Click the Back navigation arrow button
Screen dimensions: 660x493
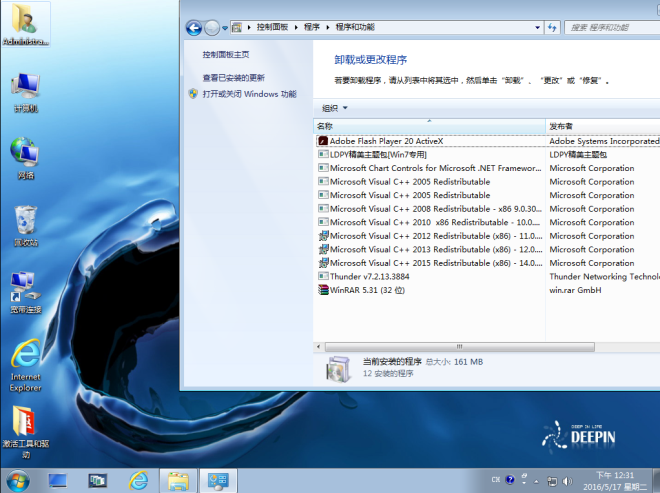pos(194,28)
